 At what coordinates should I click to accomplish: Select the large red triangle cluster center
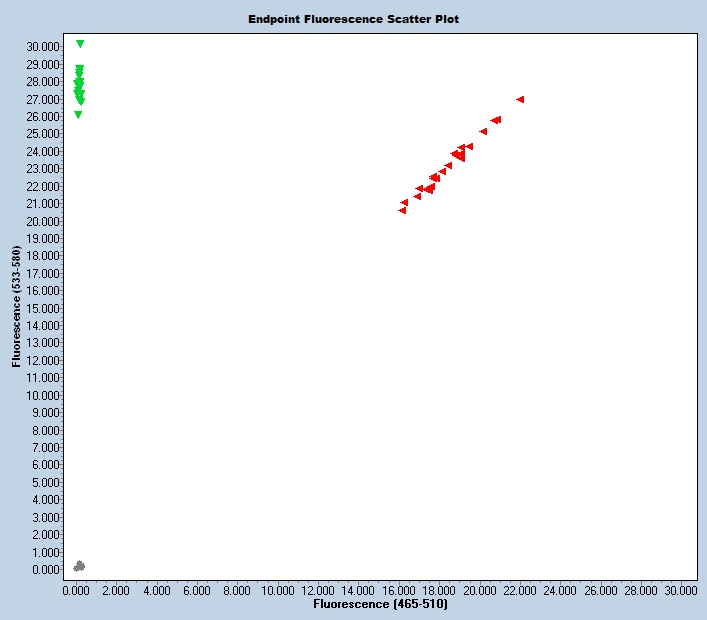point(458,155)
